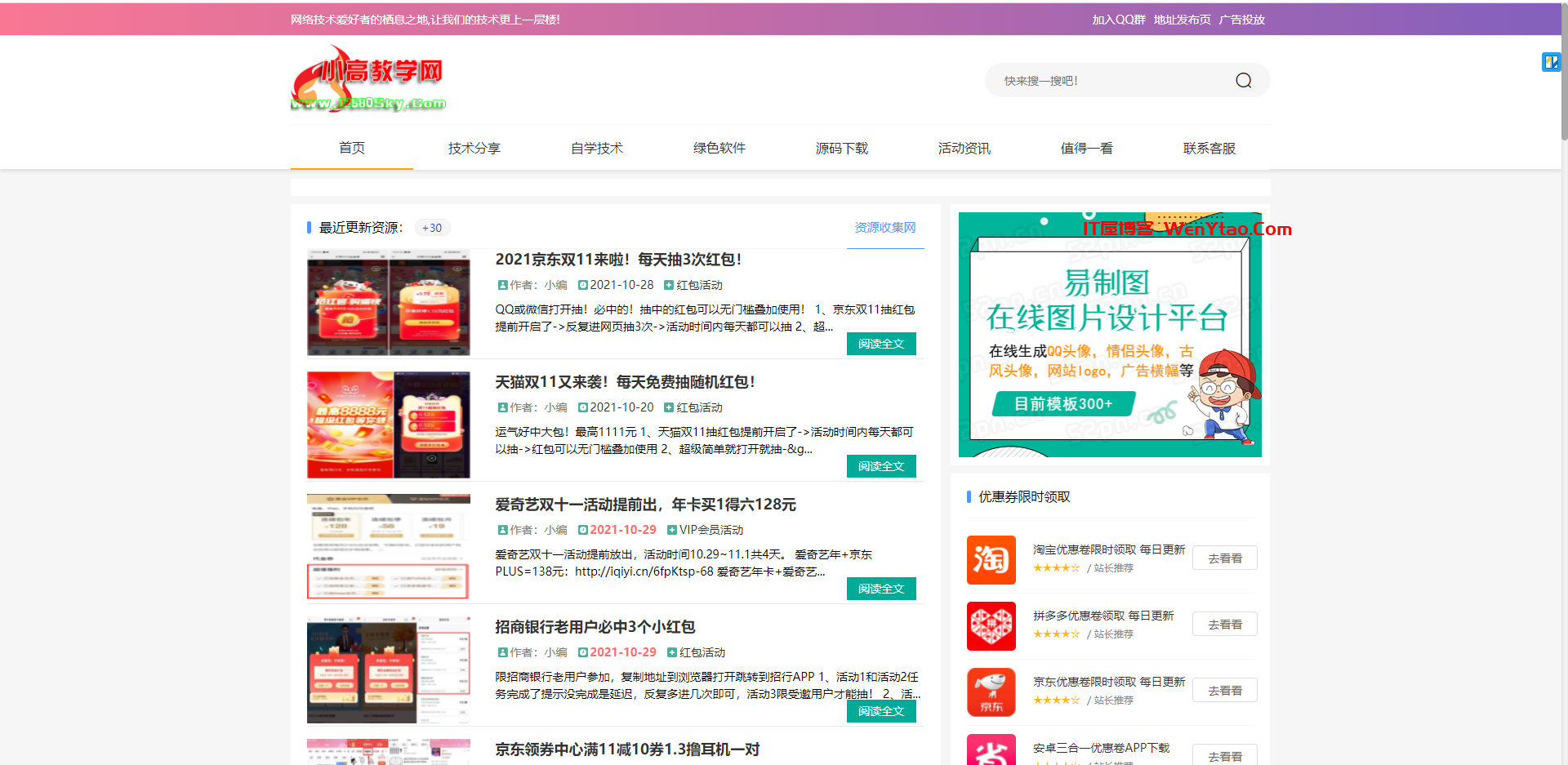Click thumbnail of 爱奇艺双十一 post
1568x765 pixels.
tap(389, 547)
